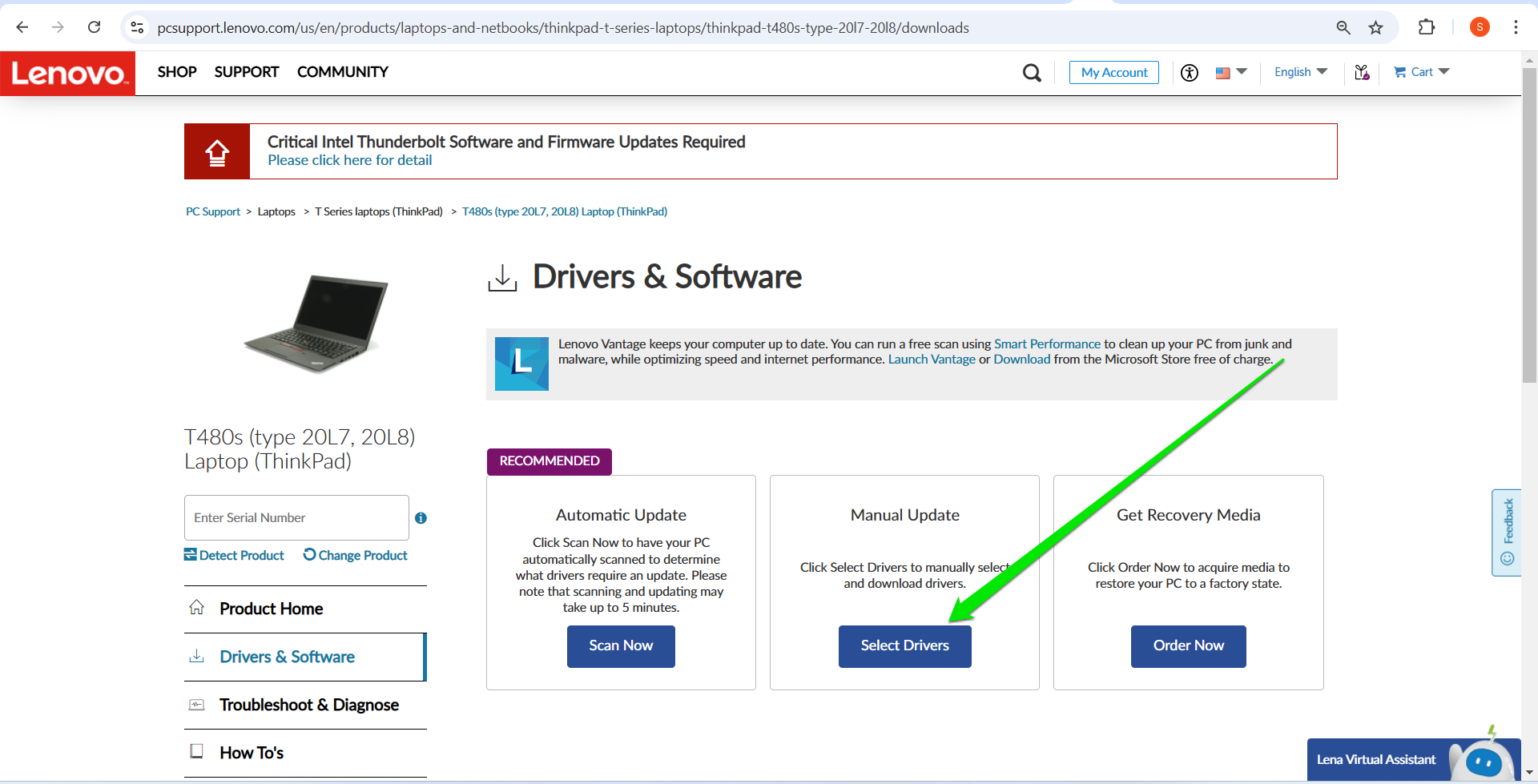Click the Lenovo logo
Viewport: 1538px width, 784px height.
(x=68, y=73)
